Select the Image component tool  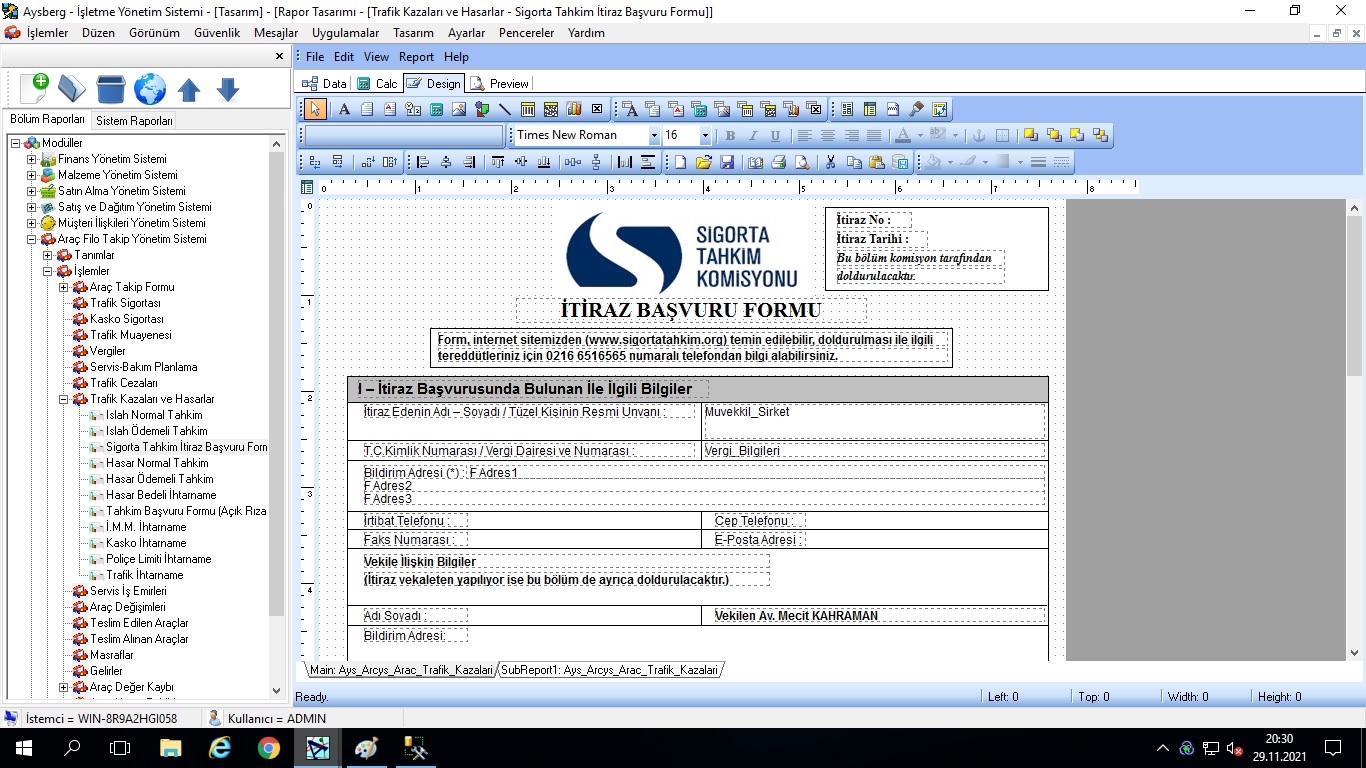pos(459,109)
